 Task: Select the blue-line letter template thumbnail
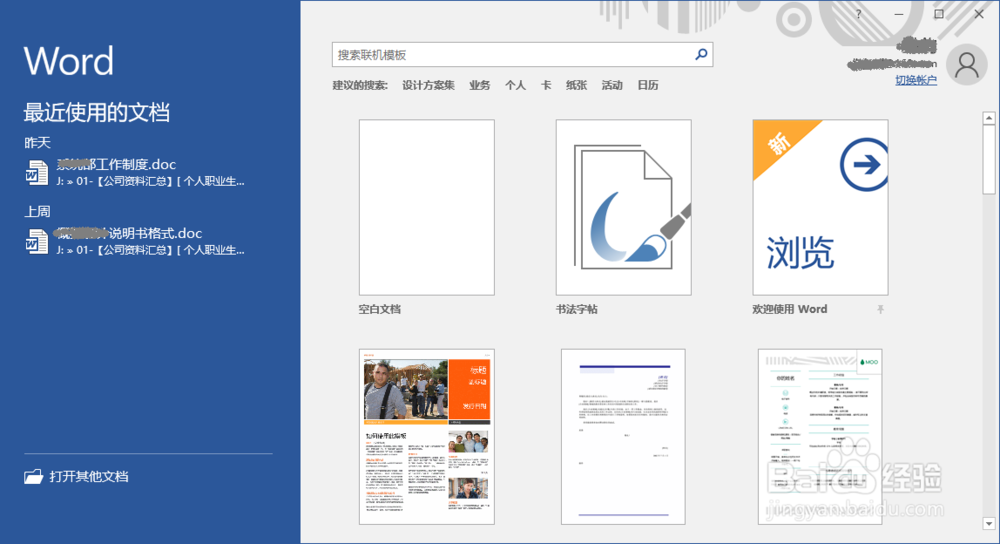click(x=624, y=437)
